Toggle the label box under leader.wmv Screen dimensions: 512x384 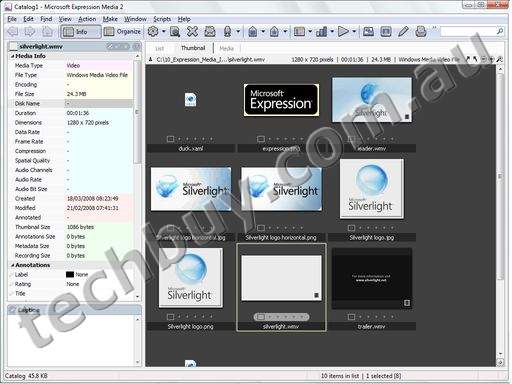(x=351, y=139)
